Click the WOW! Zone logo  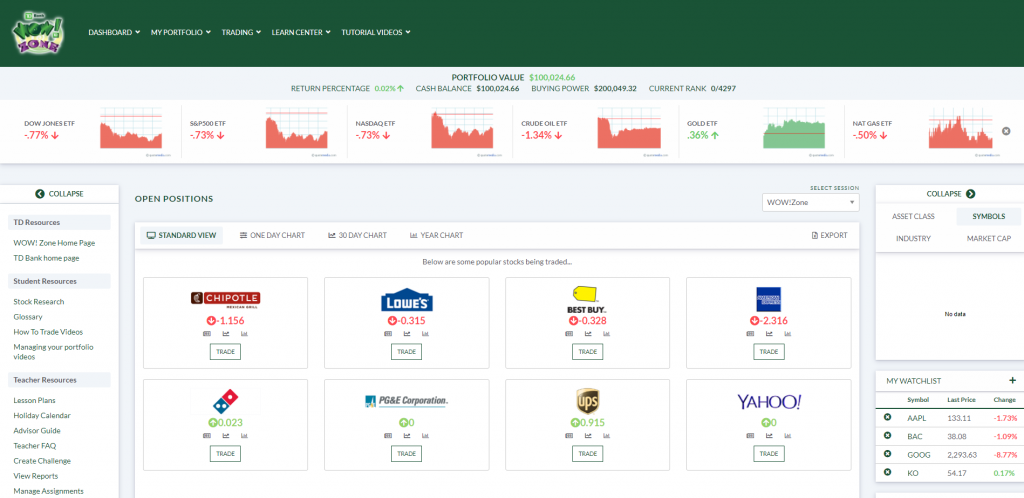38,33
